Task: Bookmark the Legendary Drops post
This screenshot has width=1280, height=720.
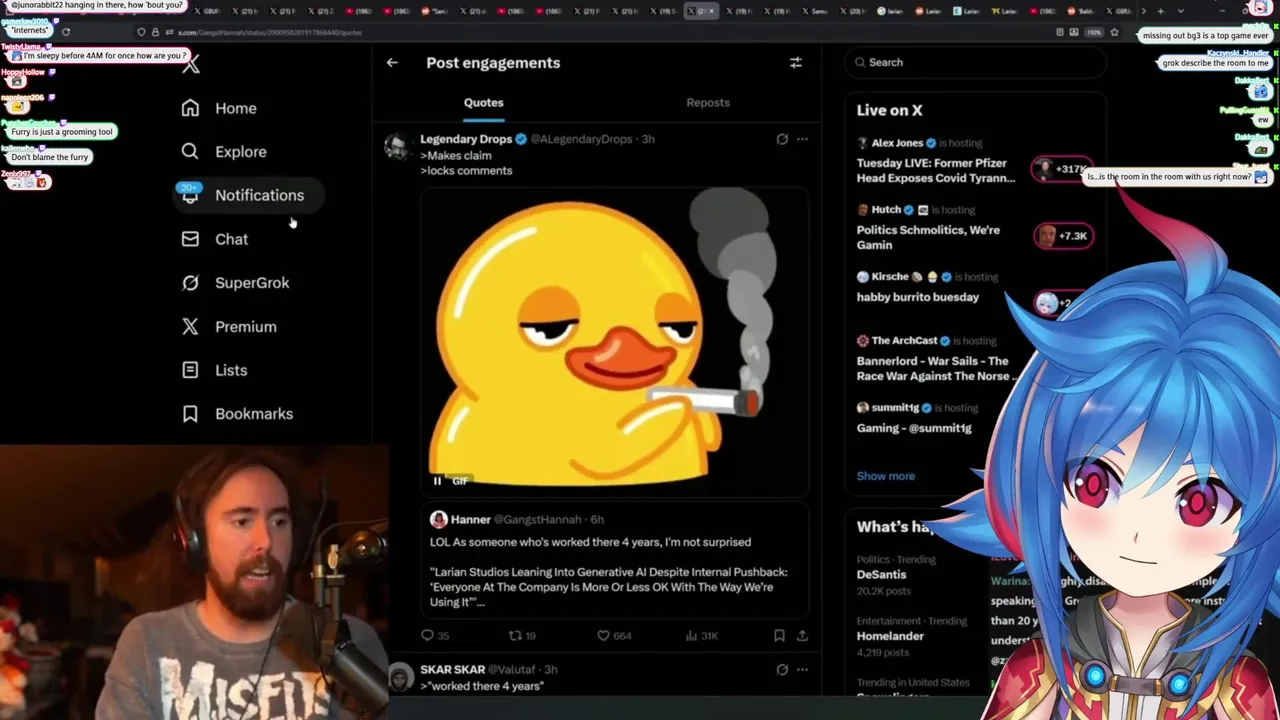Action: tap(779, 636)
